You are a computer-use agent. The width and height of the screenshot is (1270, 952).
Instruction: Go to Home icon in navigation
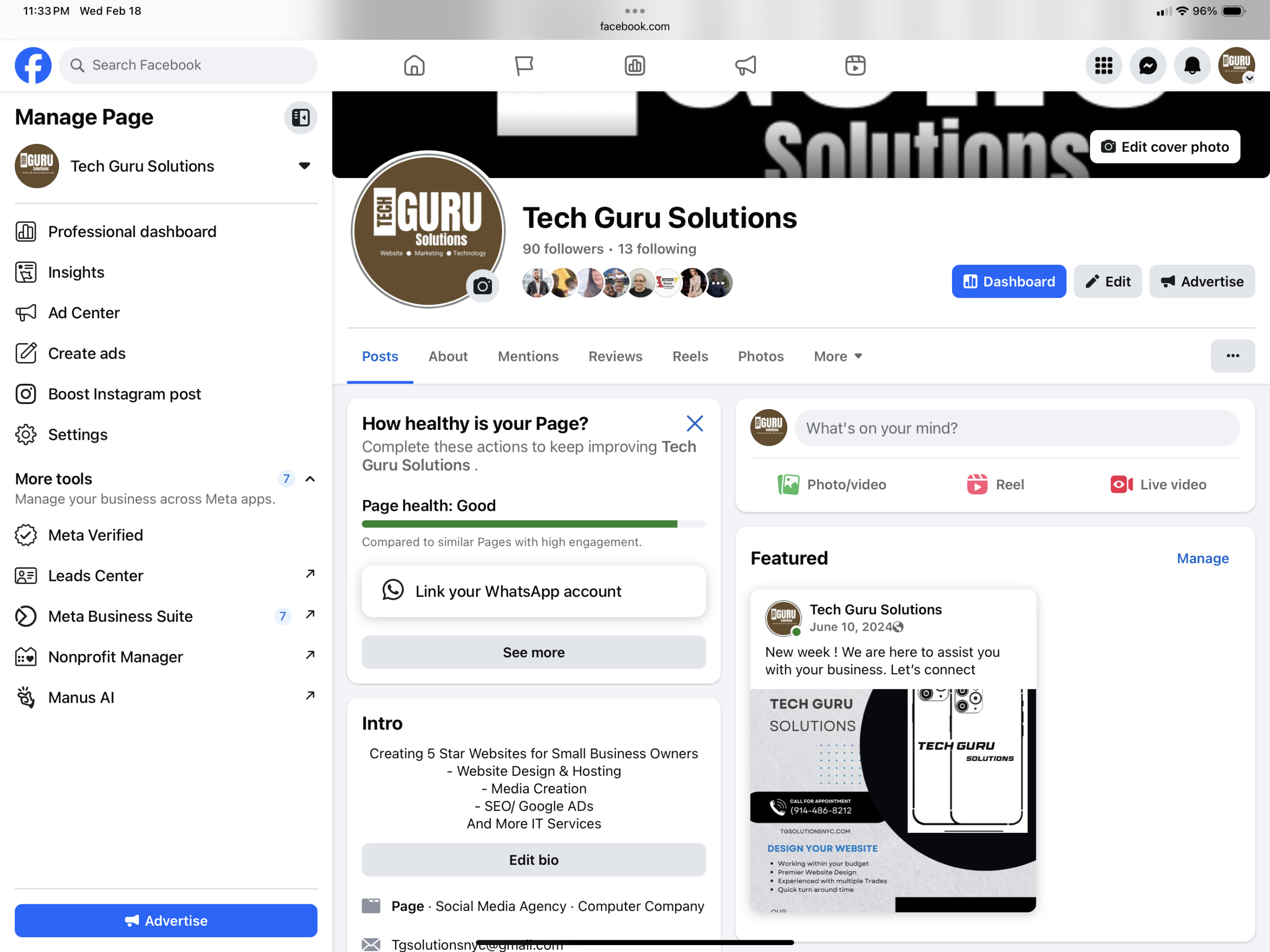[414, 65]
